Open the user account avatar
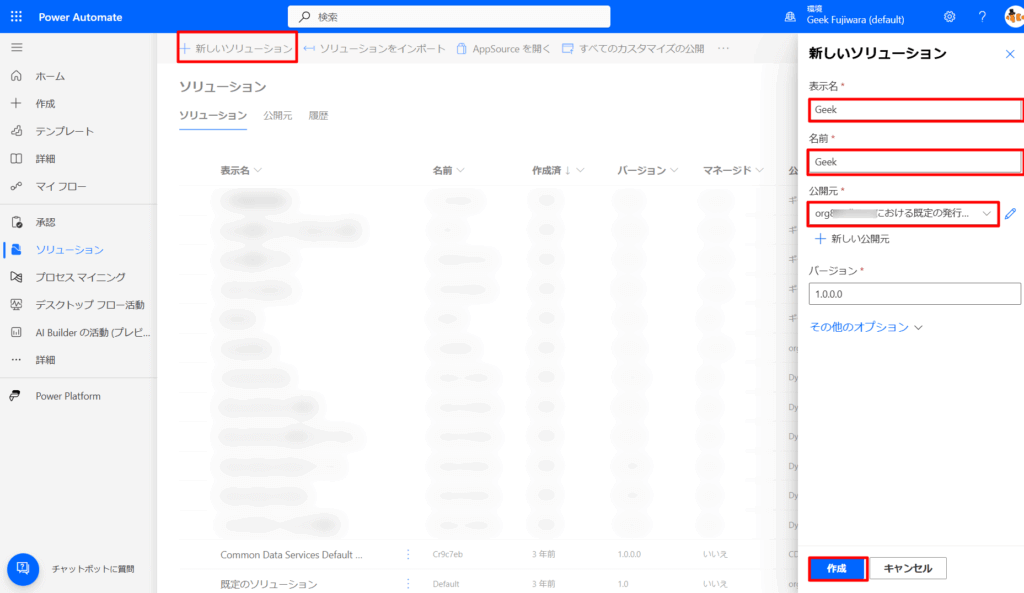1024x593 pixels. click(x=1014, y=16)
